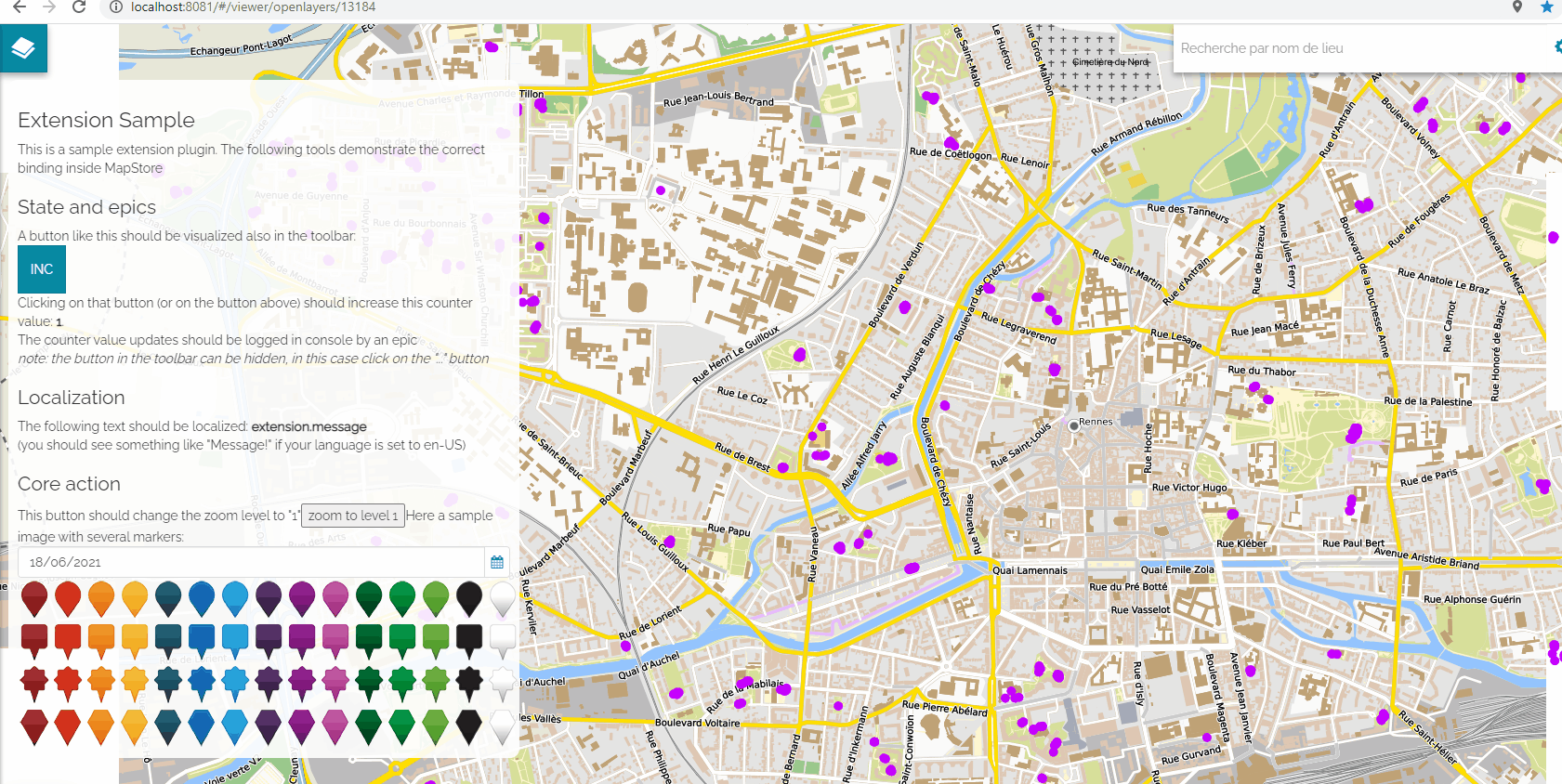This screenshot has height=784, width=1562.
Task: Select the pink round pin marker
Action: pyautogui.click(x=335, y=599)
